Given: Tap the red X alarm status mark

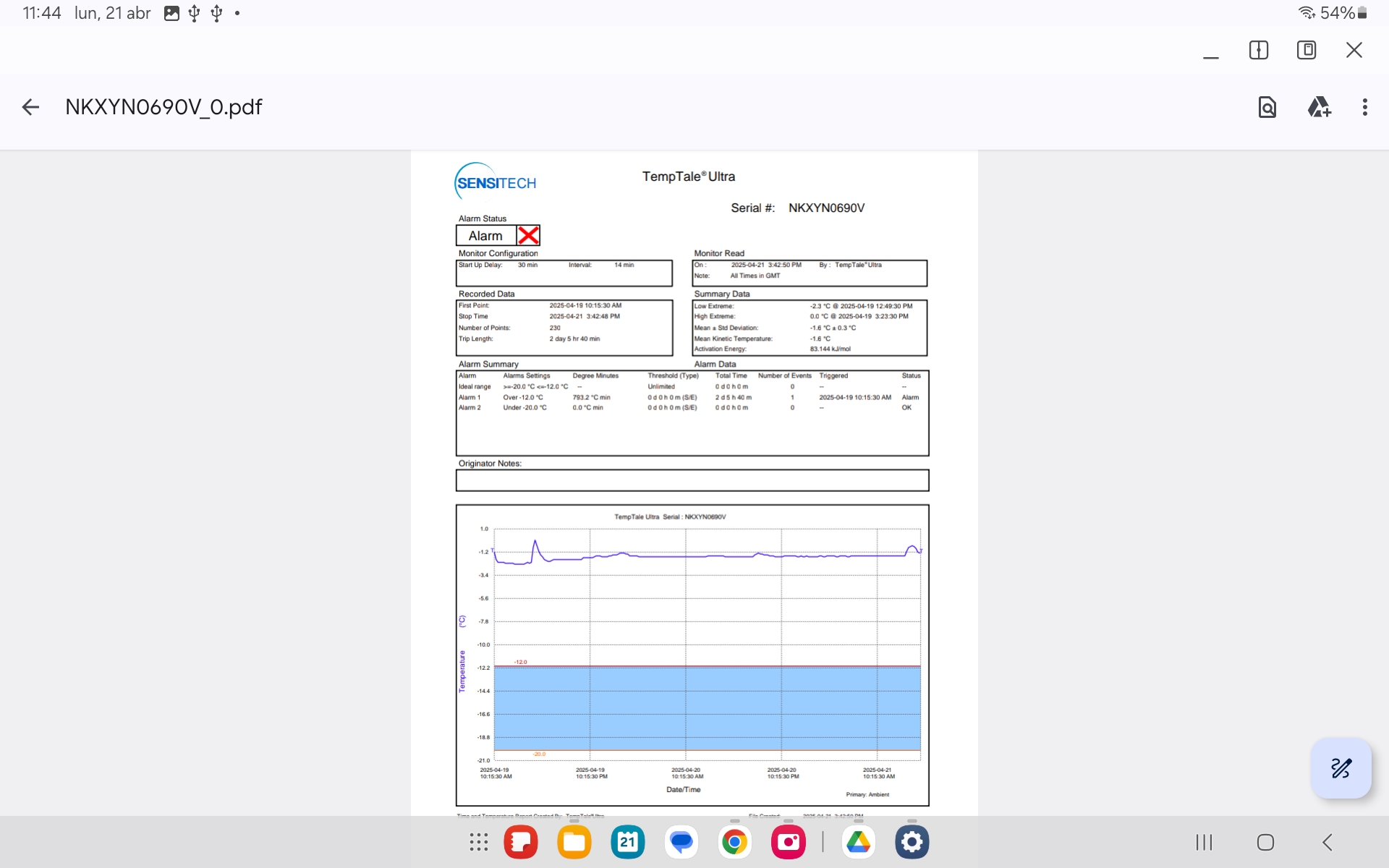Looking at the screenshot, I should click(x=528, y=236).
